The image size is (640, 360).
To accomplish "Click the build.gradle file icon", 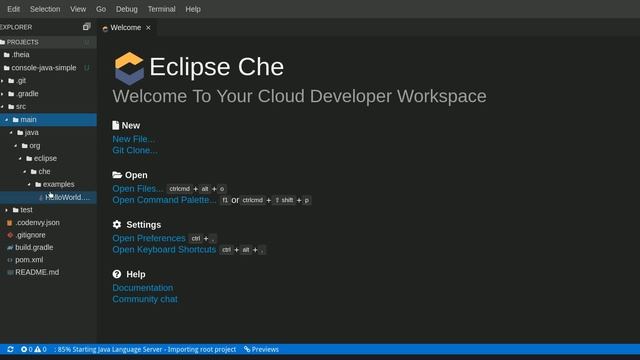I will point(10,247).
